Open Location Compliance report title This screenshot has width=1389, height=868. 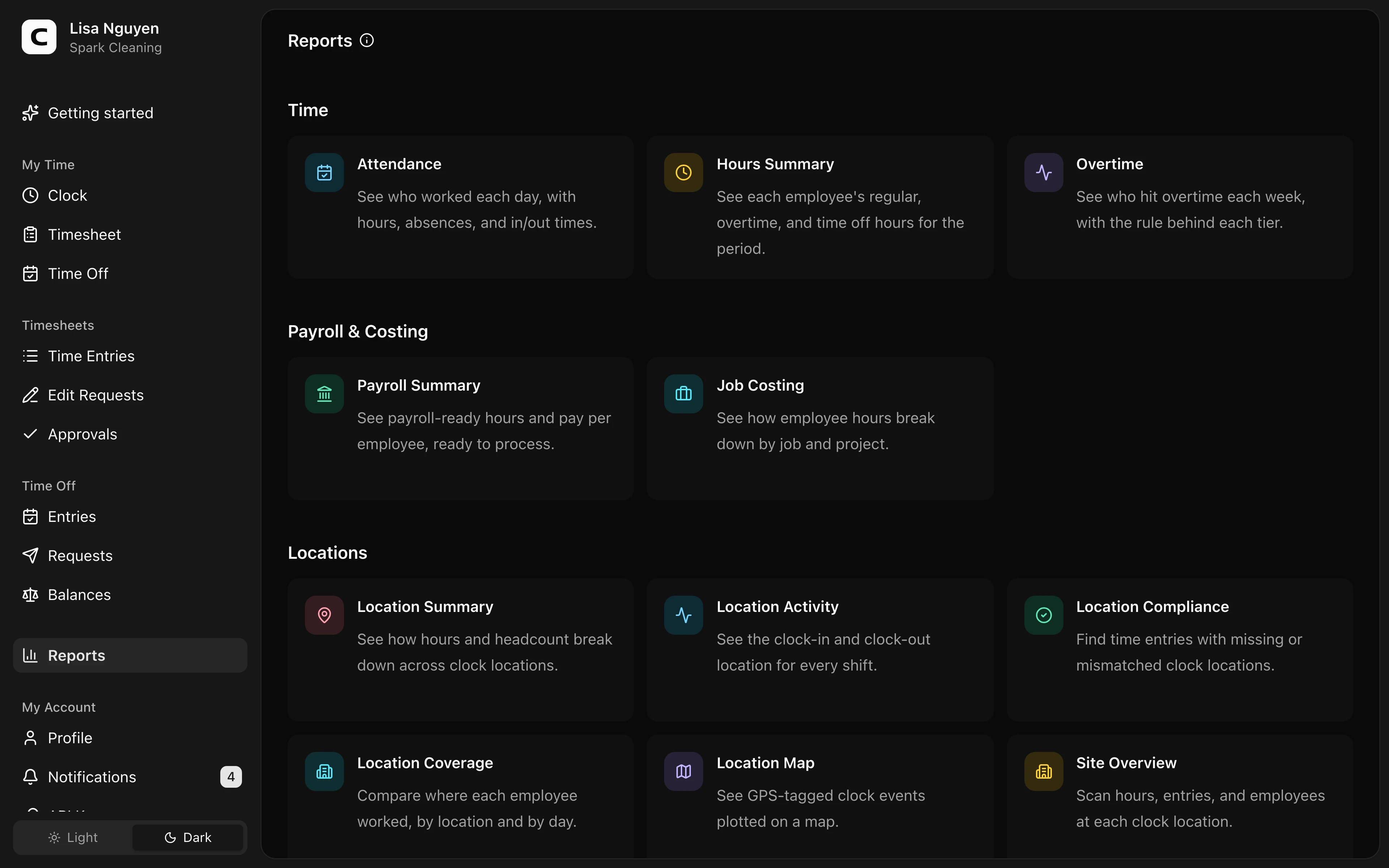(x=1152, y=607)
